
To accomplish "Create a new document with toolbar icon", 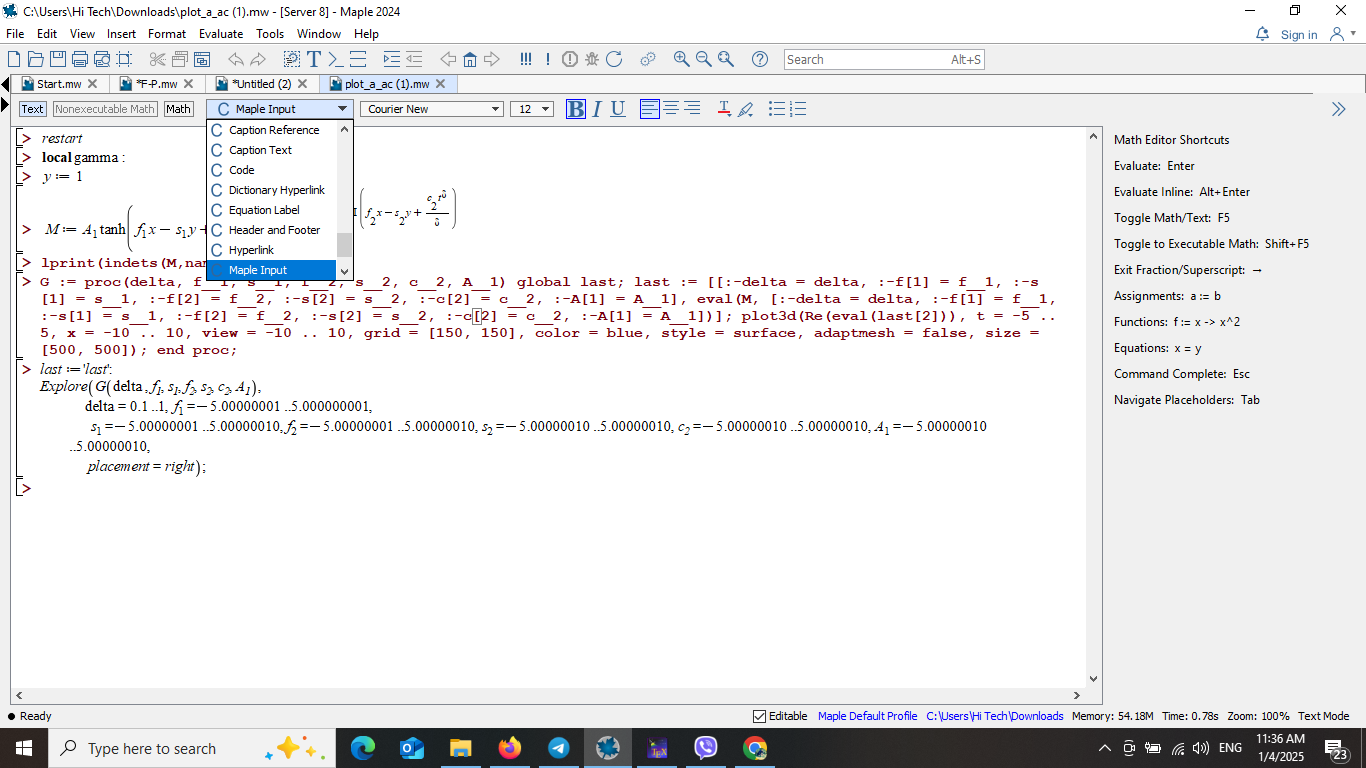I will point(14,59).
